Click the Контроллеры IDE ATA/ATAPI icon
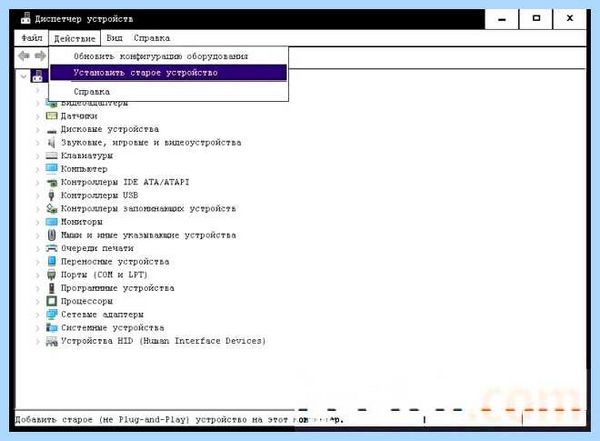The width and height of the screenshot is (600, 441). [x=51, y=183]
